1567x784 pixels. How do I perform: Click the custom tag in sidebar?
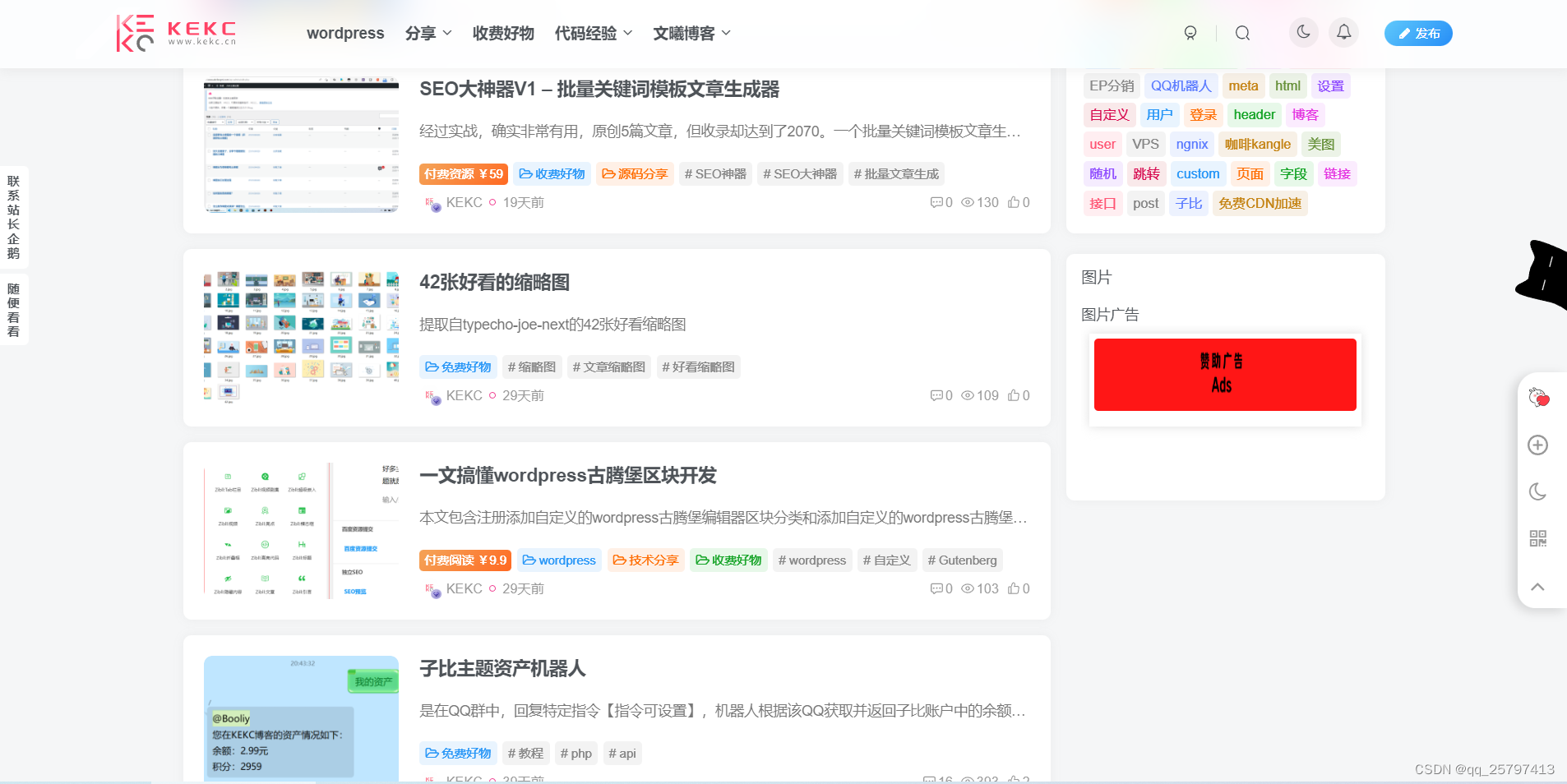(1198, 173)
